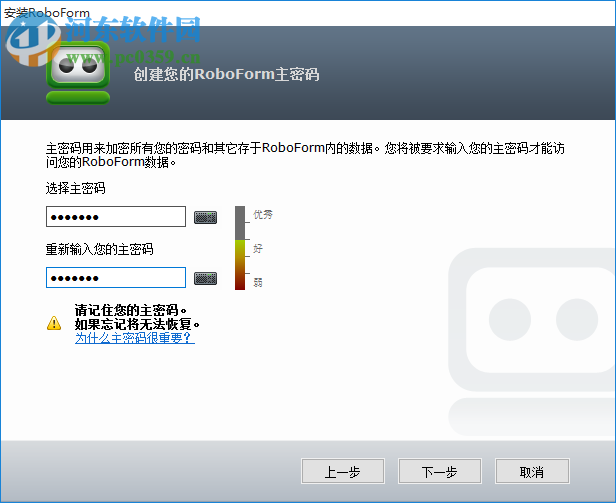Click the 选择主密码 label
Image resolution: width=616 pixels, height=503 pixels.
[75, 188]
